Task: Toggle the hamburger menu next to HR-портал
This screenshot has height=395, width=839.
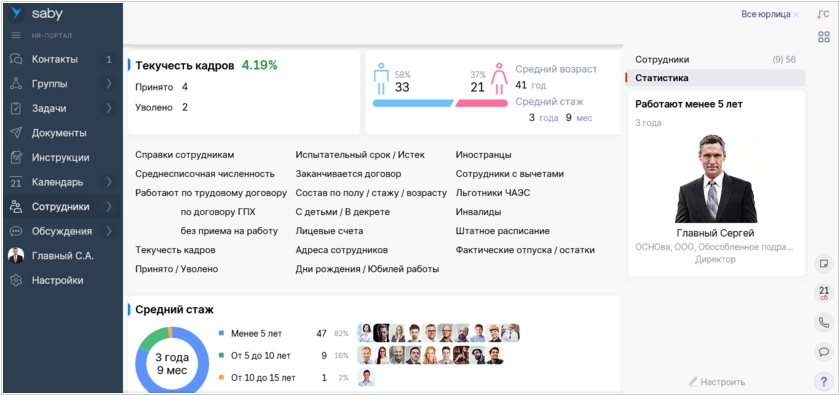Action: (x=16, y=35)
